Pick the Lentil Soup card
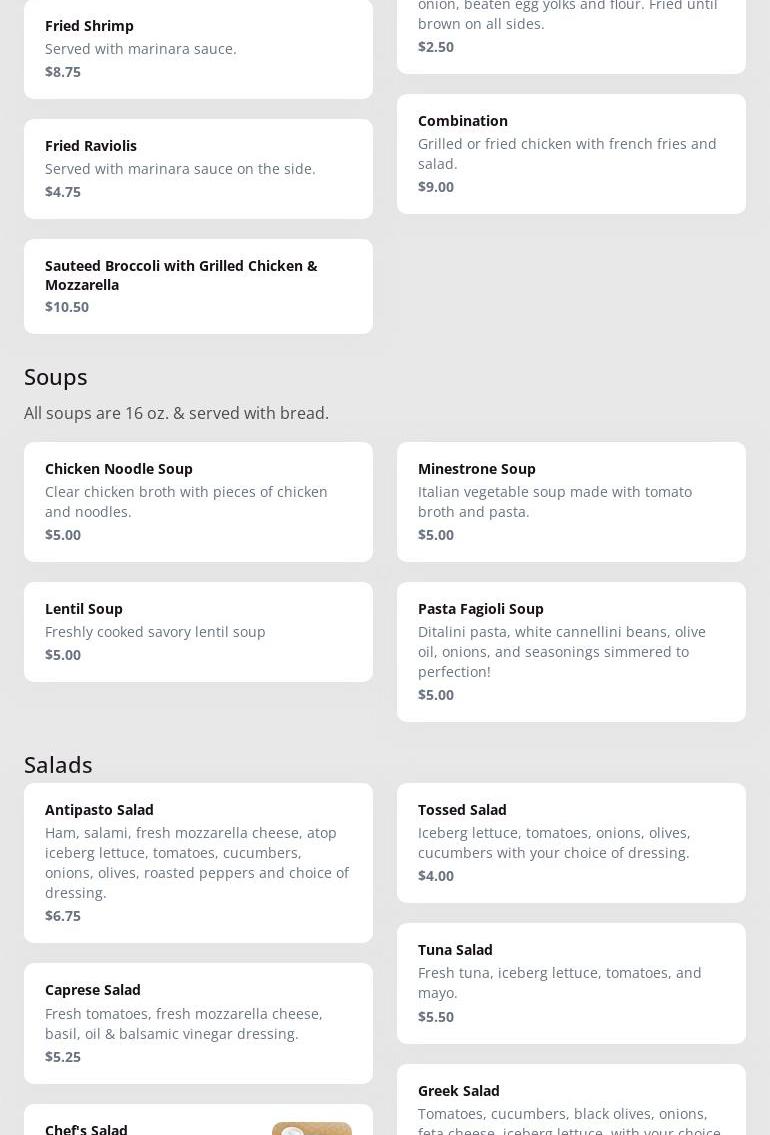The height and width of the screenshot is (1135, 770). click(198, 631)
